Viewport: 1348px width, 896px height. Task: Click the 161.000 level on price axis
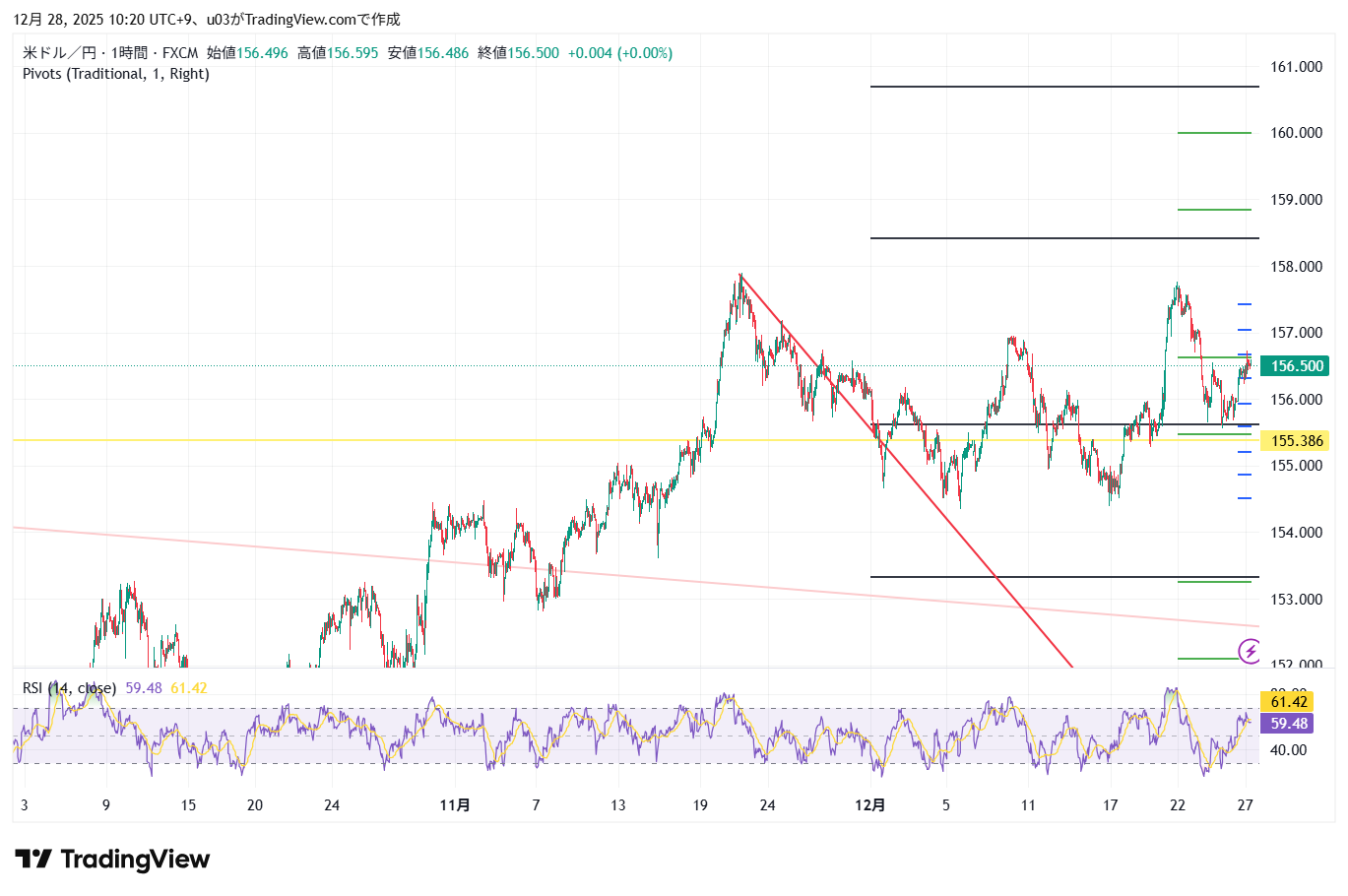(1296, 67)
